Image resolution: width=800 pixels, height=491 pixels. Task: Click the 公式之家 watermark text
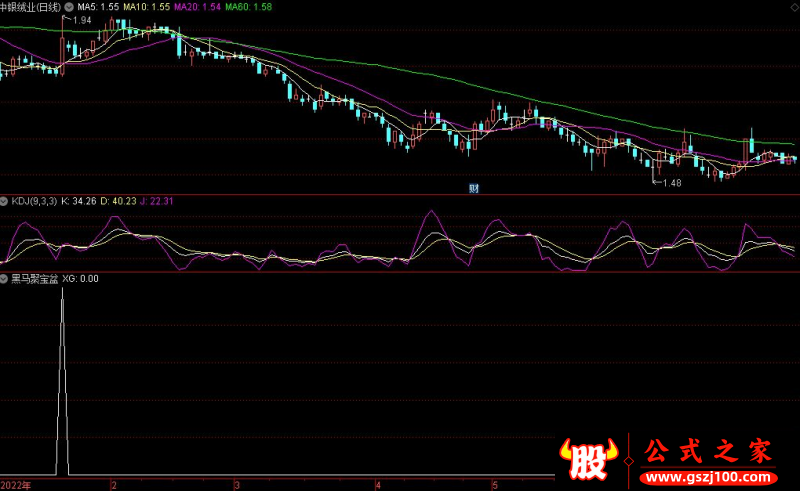click(706, 450)
